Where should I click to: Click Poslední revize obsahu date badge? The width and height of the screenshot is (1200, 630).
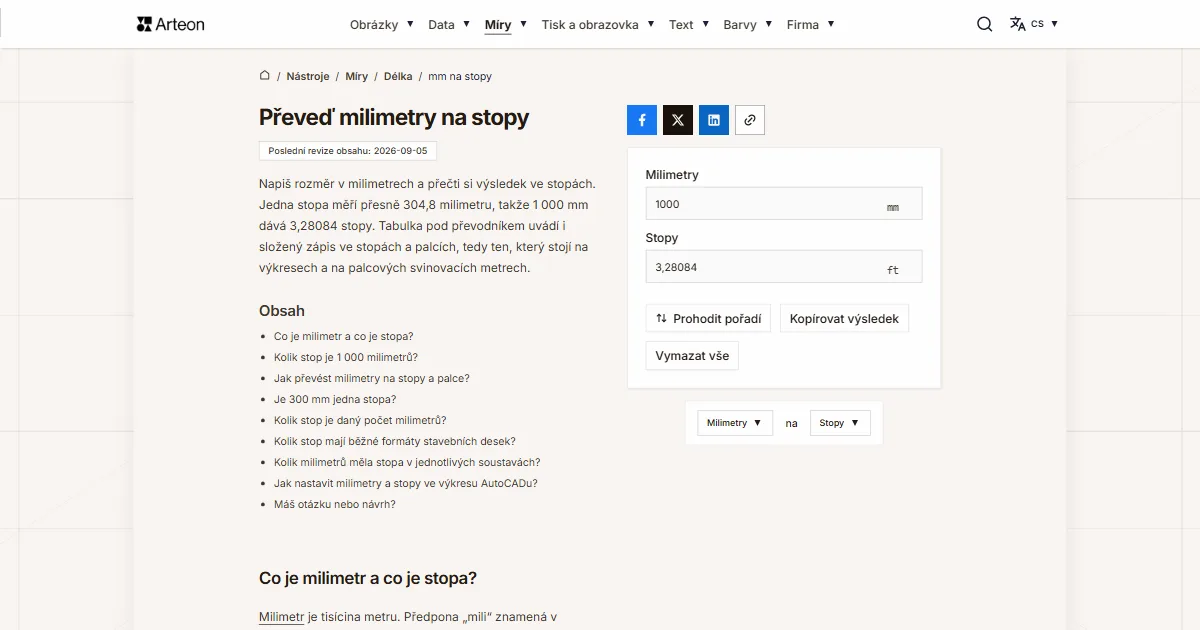[348, 151]
